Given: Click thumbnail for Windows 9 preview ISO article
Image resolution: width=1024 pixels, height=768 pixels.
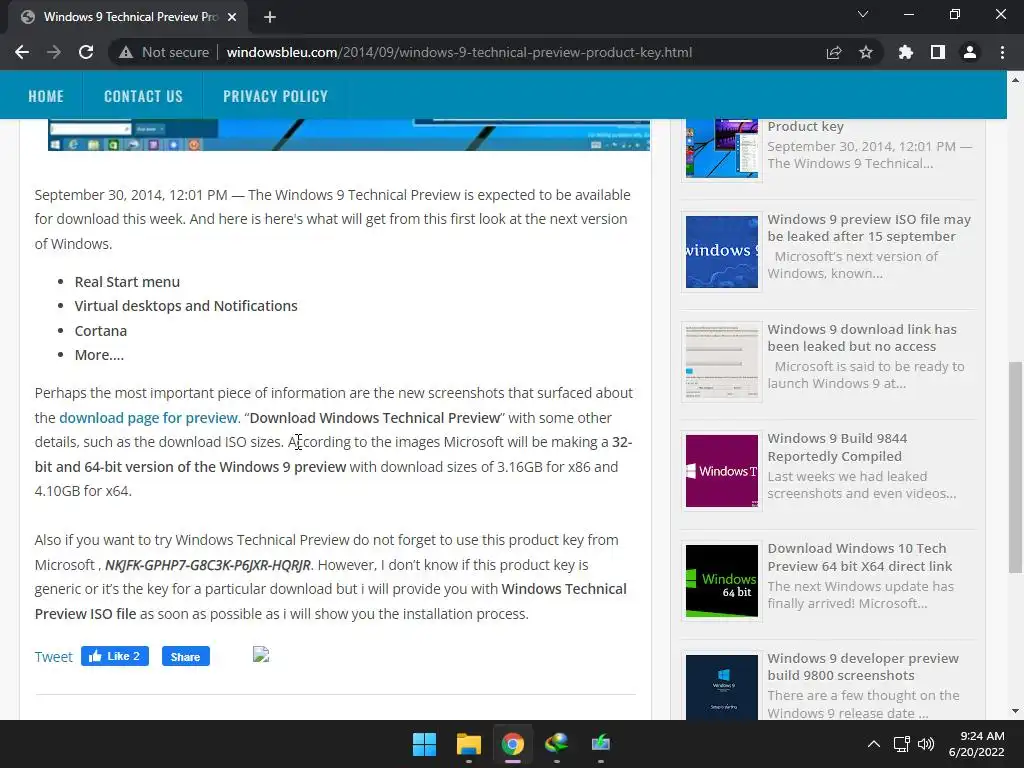Looking at the screenshot, I should pyautogui.click(x=722, y=252).
